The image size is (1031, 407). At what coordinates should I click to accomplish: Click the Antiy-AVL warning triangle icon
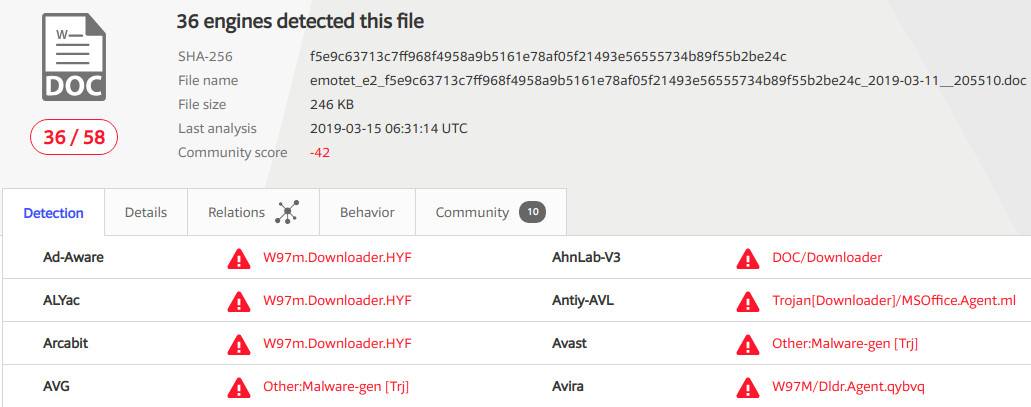[x=748, y=301]
